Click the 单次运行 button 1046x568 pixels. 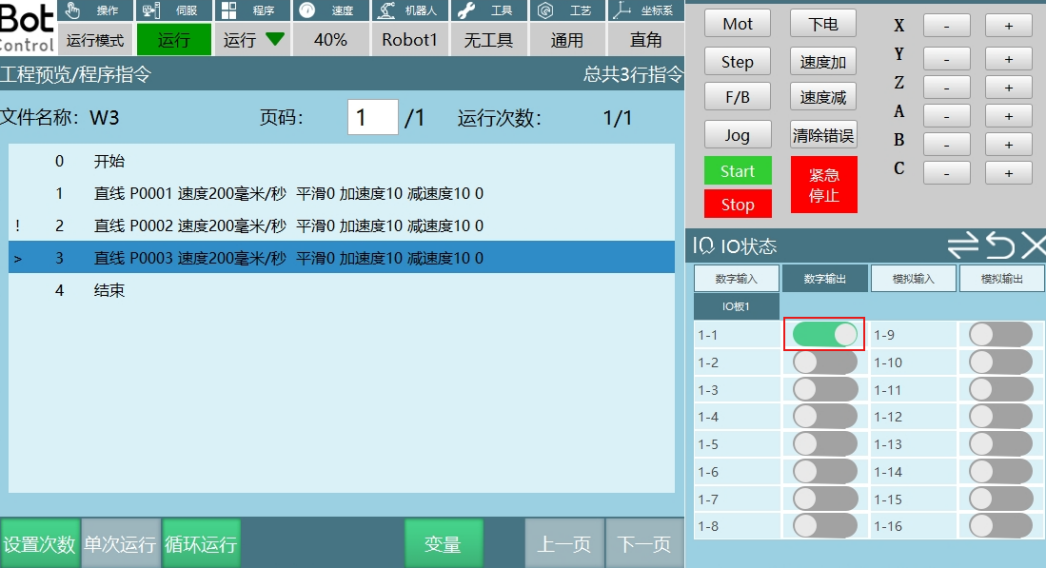pos(121,543)
